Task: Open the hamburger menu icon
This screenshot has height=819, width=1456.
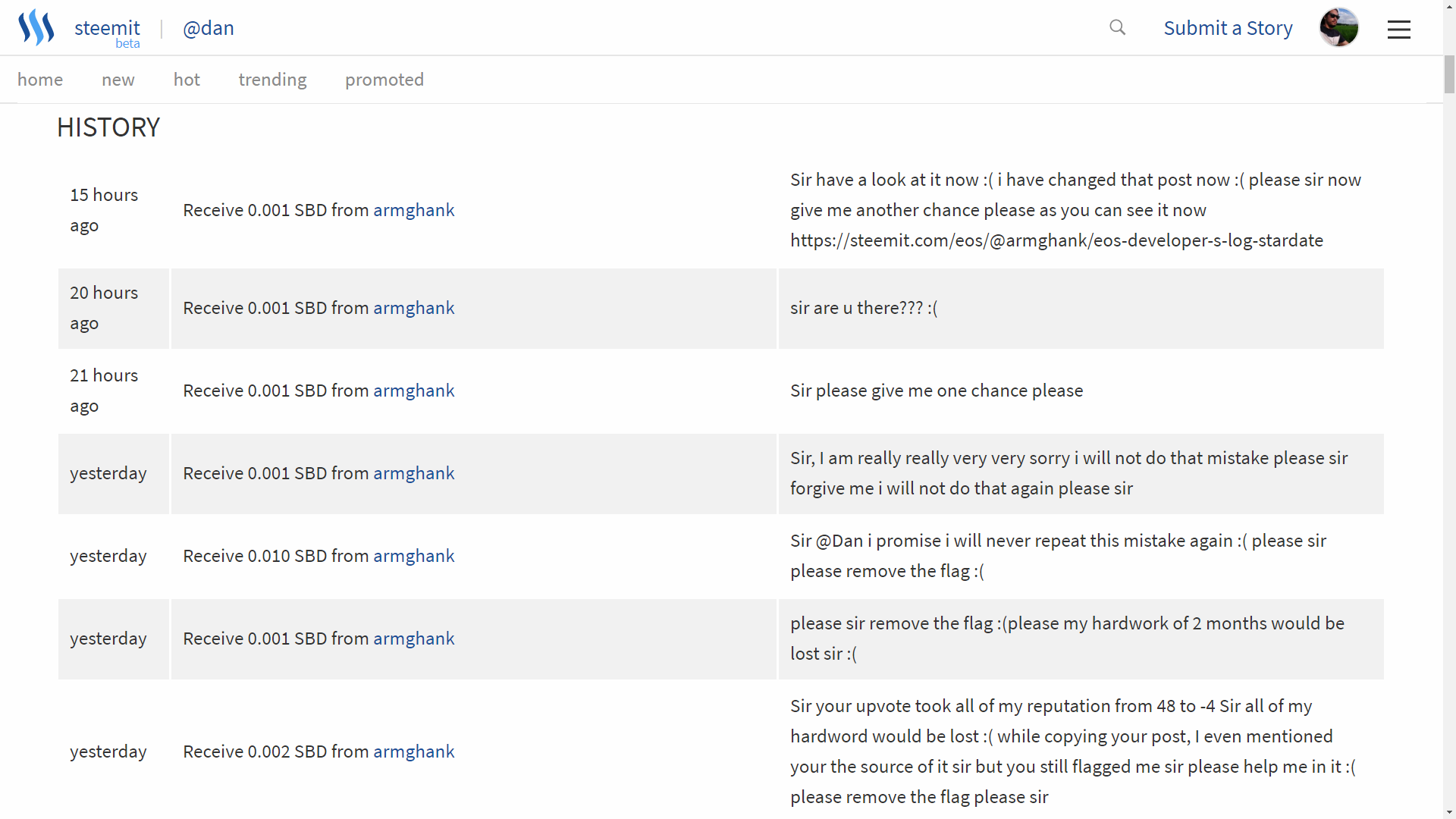Action: (1398, 29)
